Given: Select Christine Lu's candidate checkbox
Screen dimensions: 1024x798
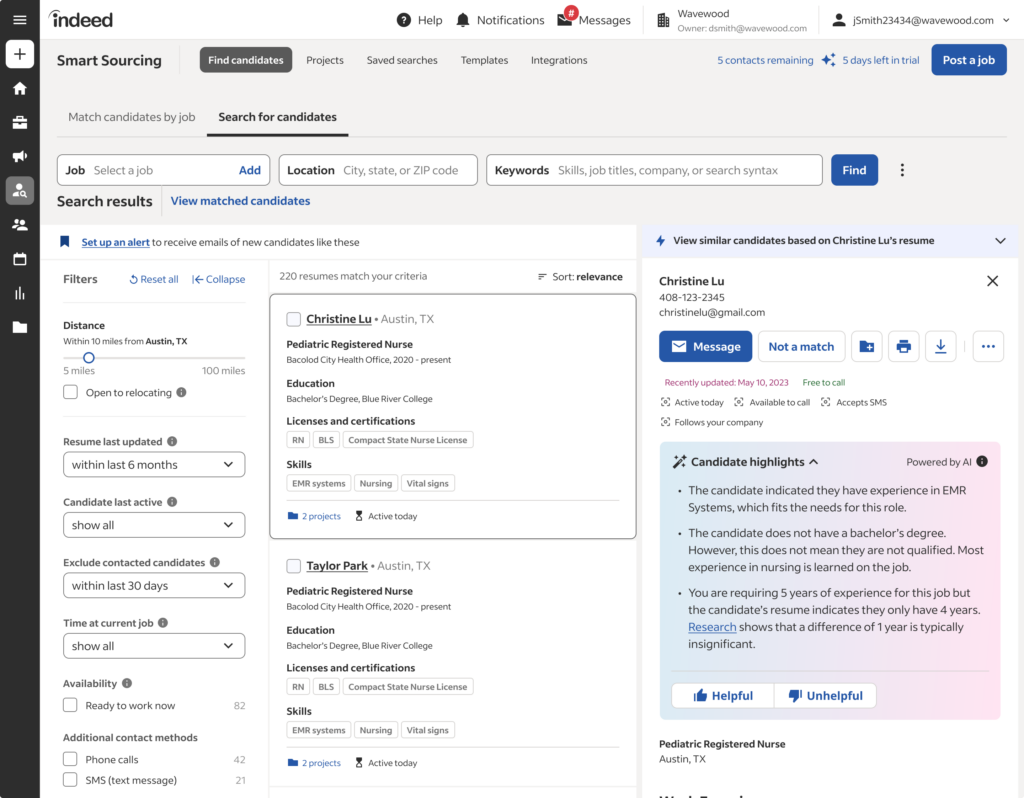Looking at the screenshot, I should [291, 318].
